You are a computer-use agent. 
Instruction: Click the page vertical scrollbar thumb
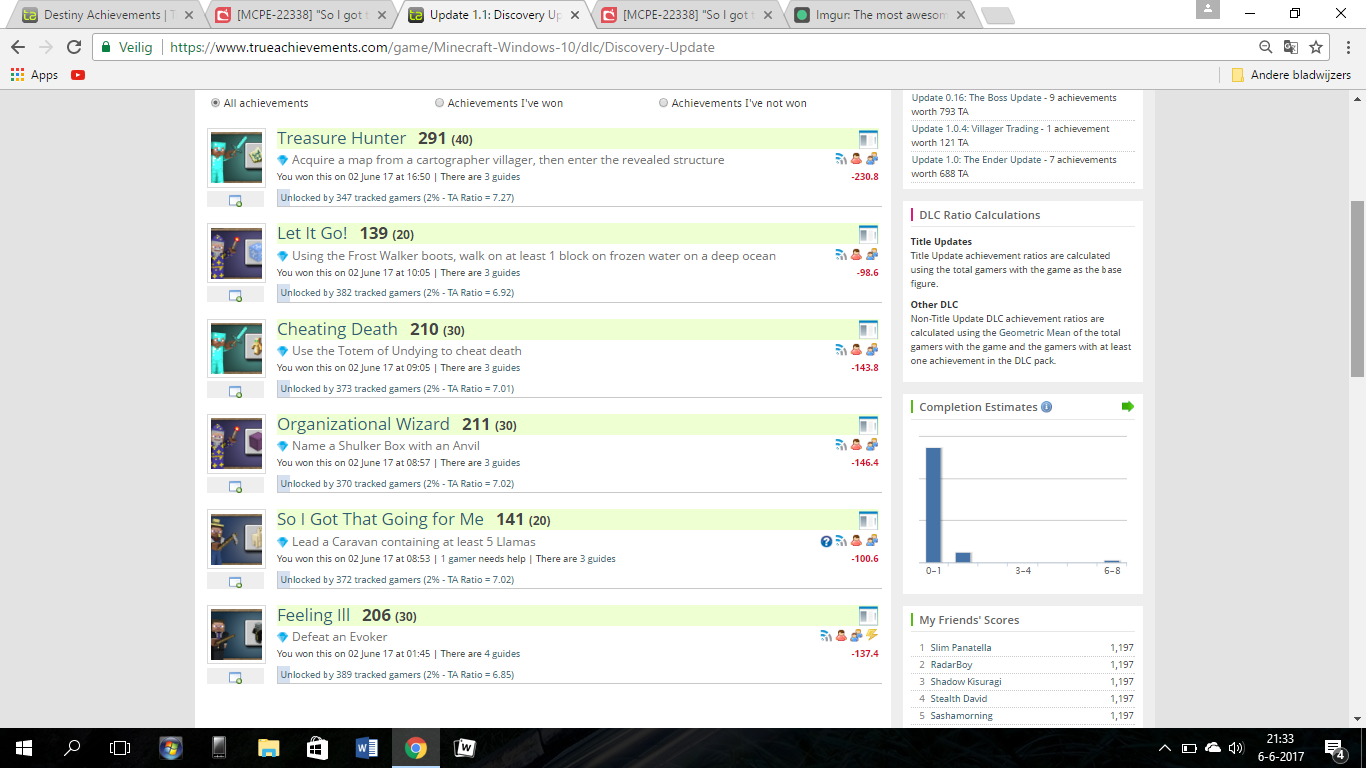coord(1357,288)
